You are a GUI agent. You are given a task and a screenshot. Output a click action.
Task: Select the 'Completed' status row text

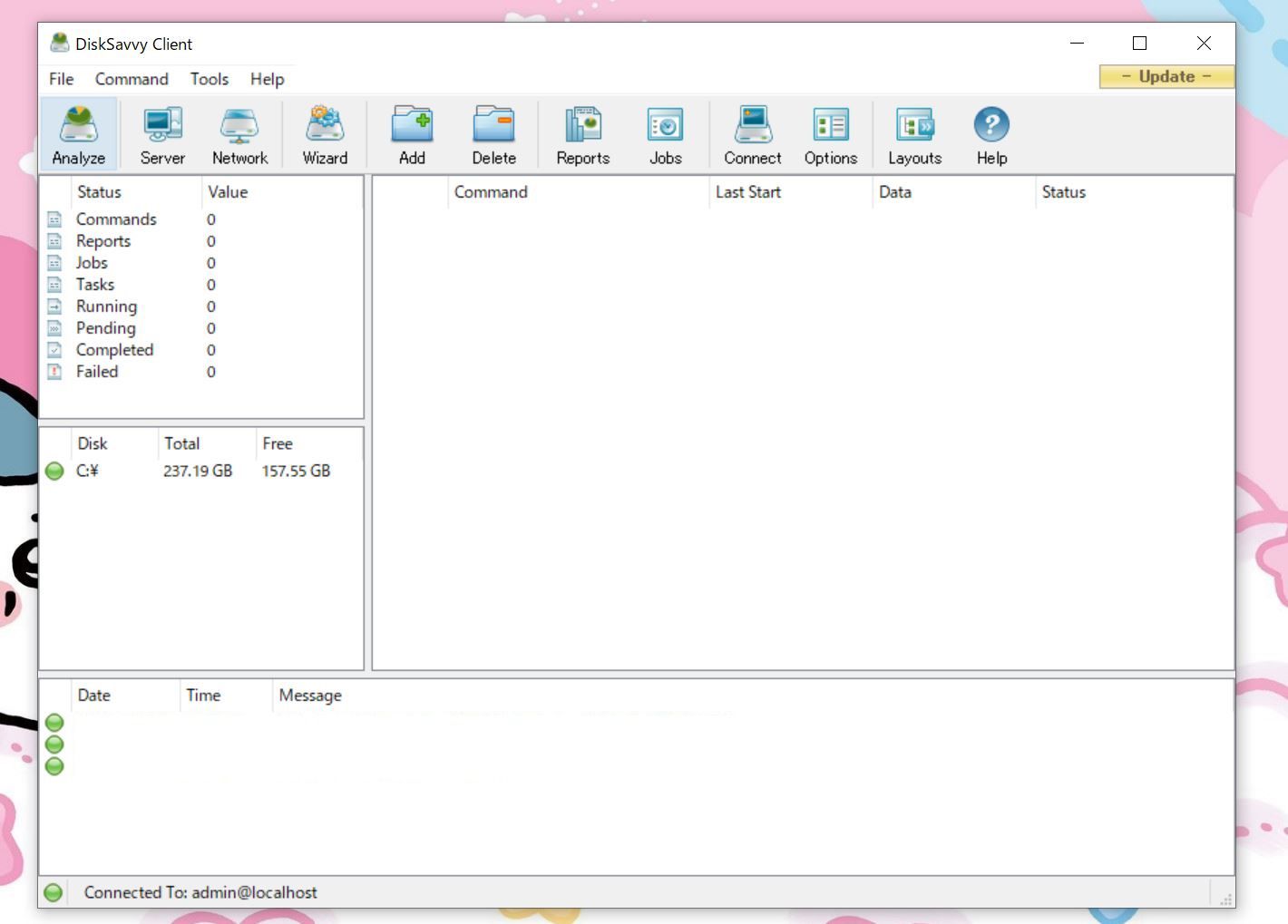(114, 350)
